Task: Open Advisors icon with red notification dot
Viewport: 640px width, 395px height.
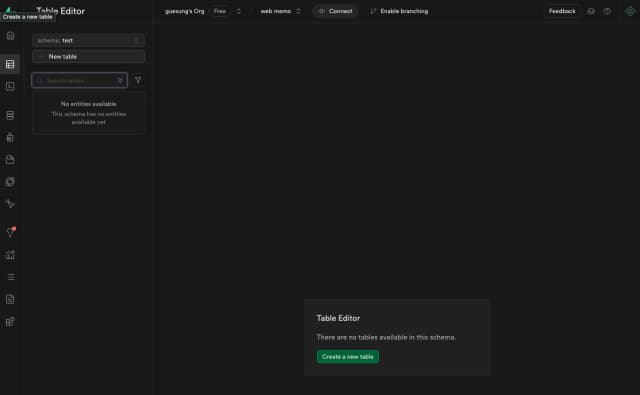Action: [10, 233]
